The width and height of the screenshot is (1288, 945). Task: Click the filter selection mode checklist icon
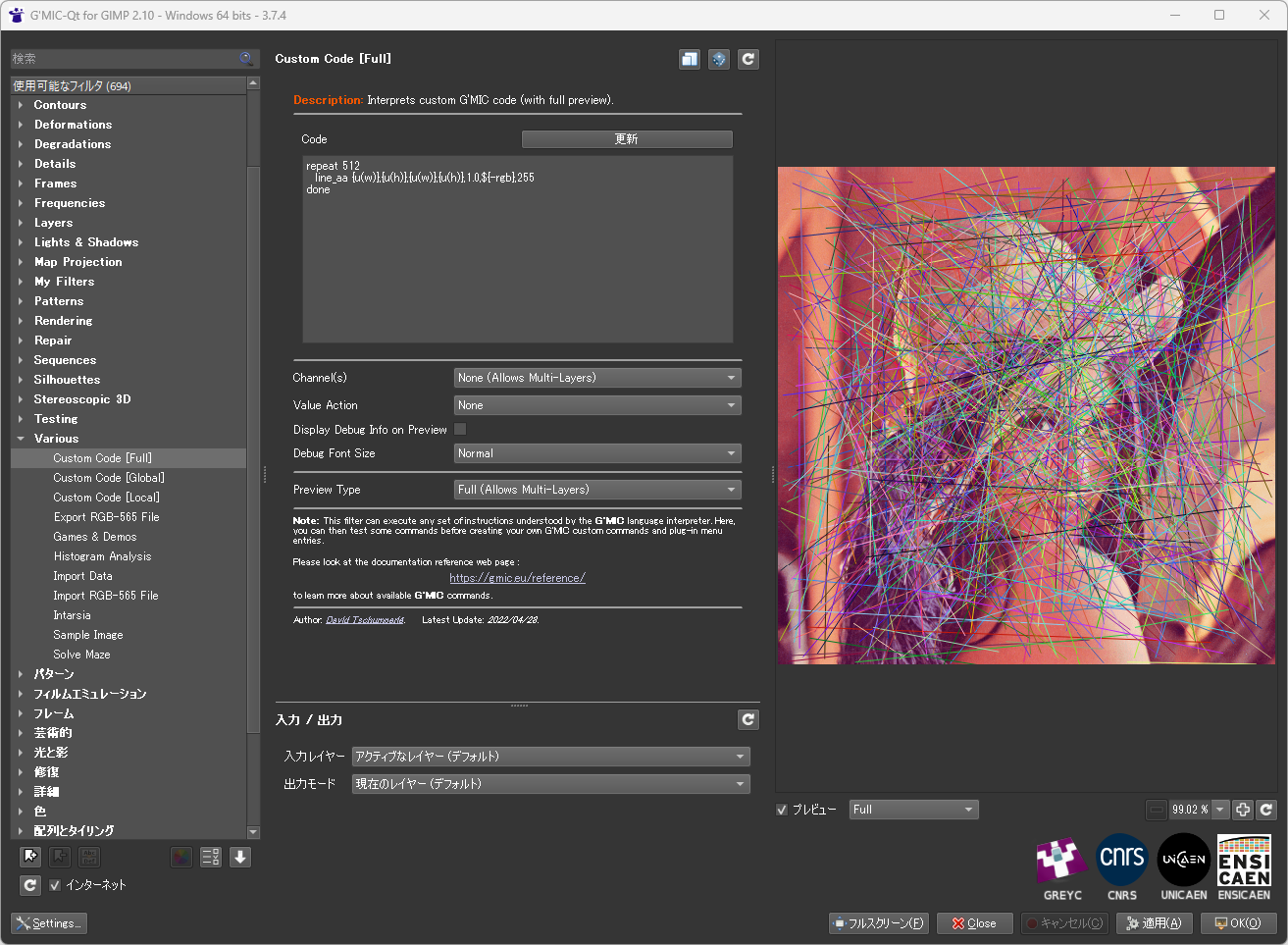[211, 857]
